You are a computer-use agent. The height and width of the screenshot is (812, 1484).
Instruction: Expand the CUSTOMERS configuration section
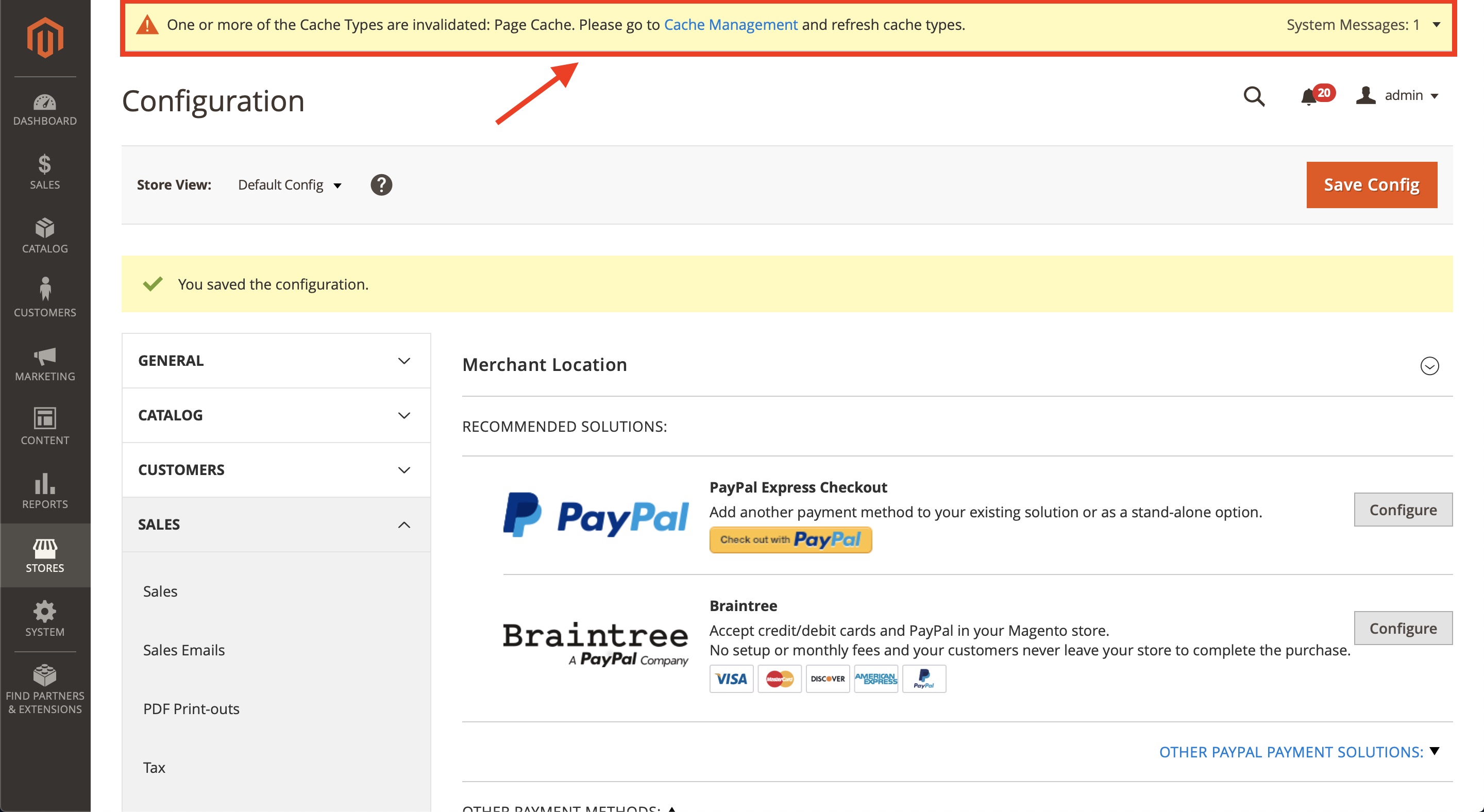[x=276, y=470]
